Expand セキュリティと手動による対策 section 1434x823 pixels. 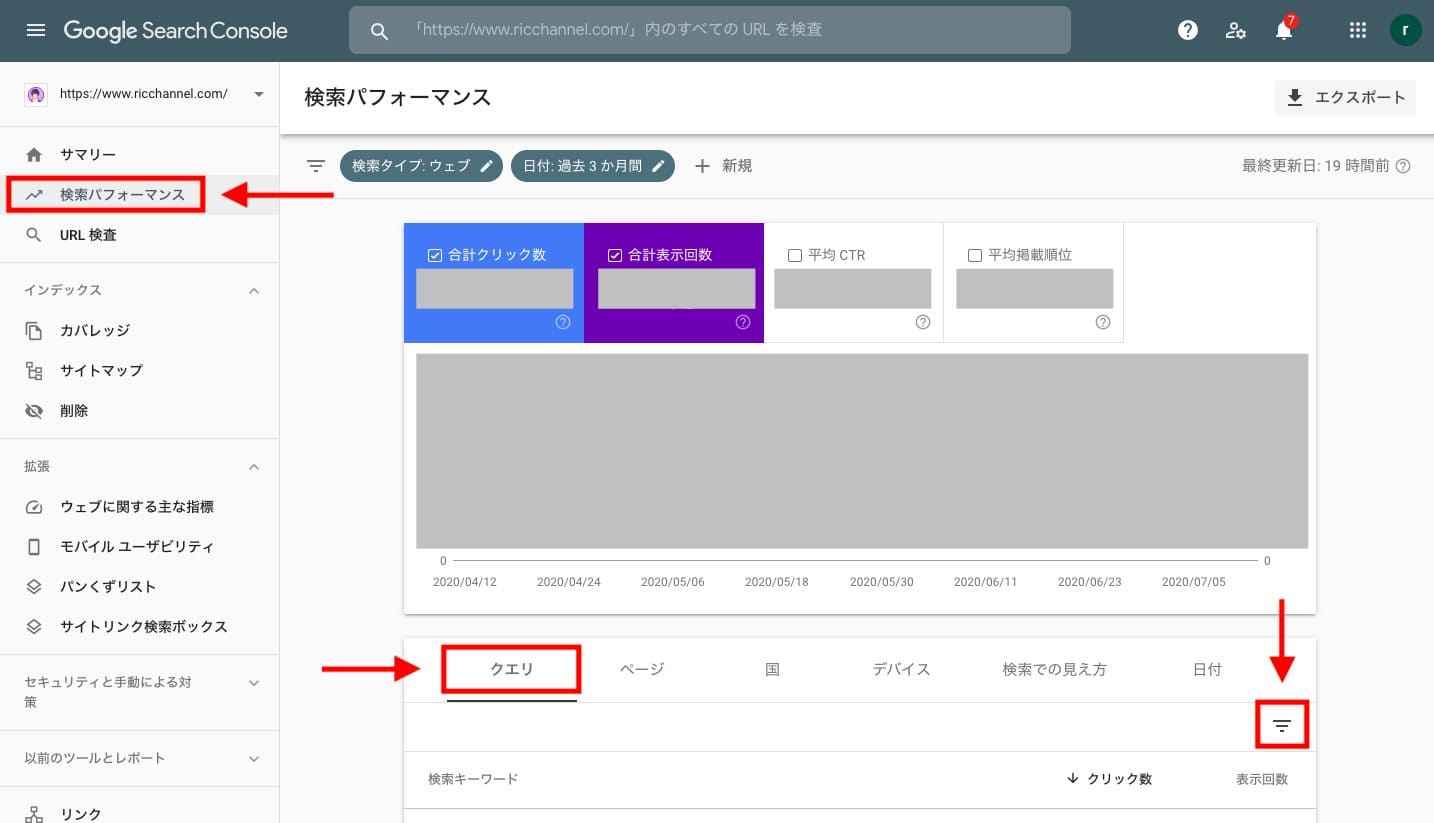(x=254, y=683)
